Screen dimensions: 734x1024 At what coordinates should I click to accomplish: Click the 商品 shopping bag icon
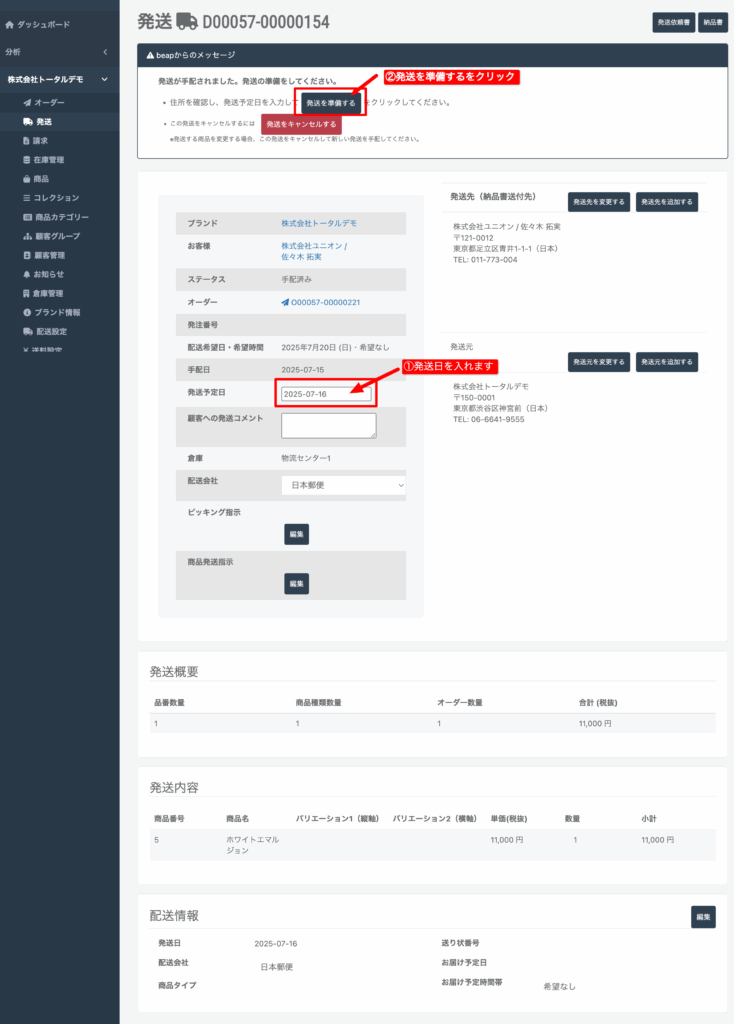click(x=28, y=179)
